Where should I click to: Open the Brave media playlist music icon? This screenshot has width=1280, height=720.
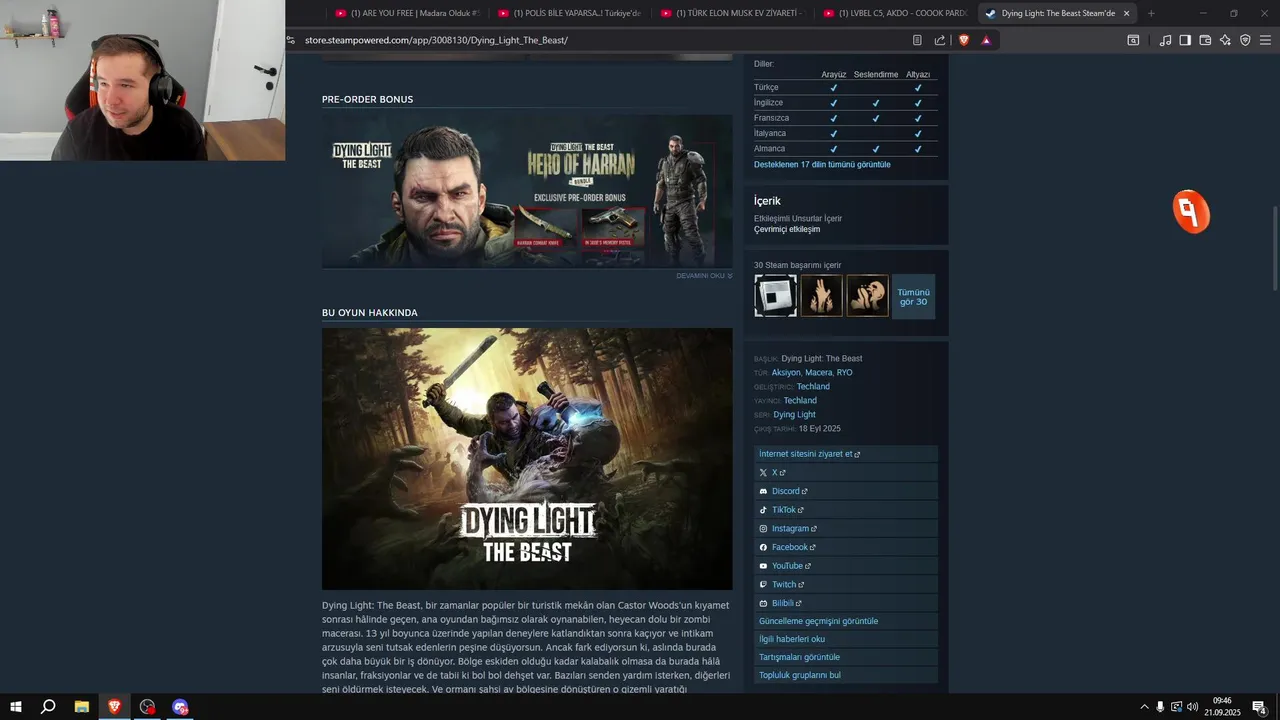click(x=1165, y=40)
